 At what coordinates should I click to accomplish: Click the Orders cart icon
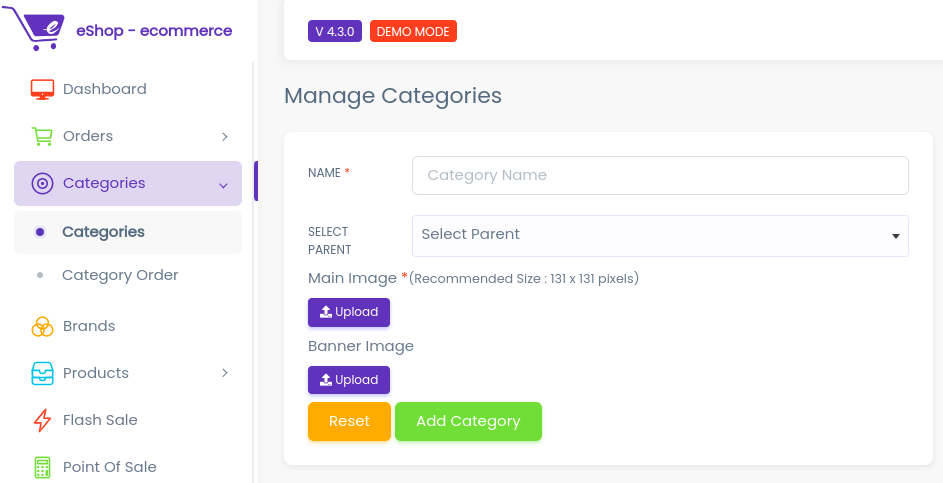[42, 136]
